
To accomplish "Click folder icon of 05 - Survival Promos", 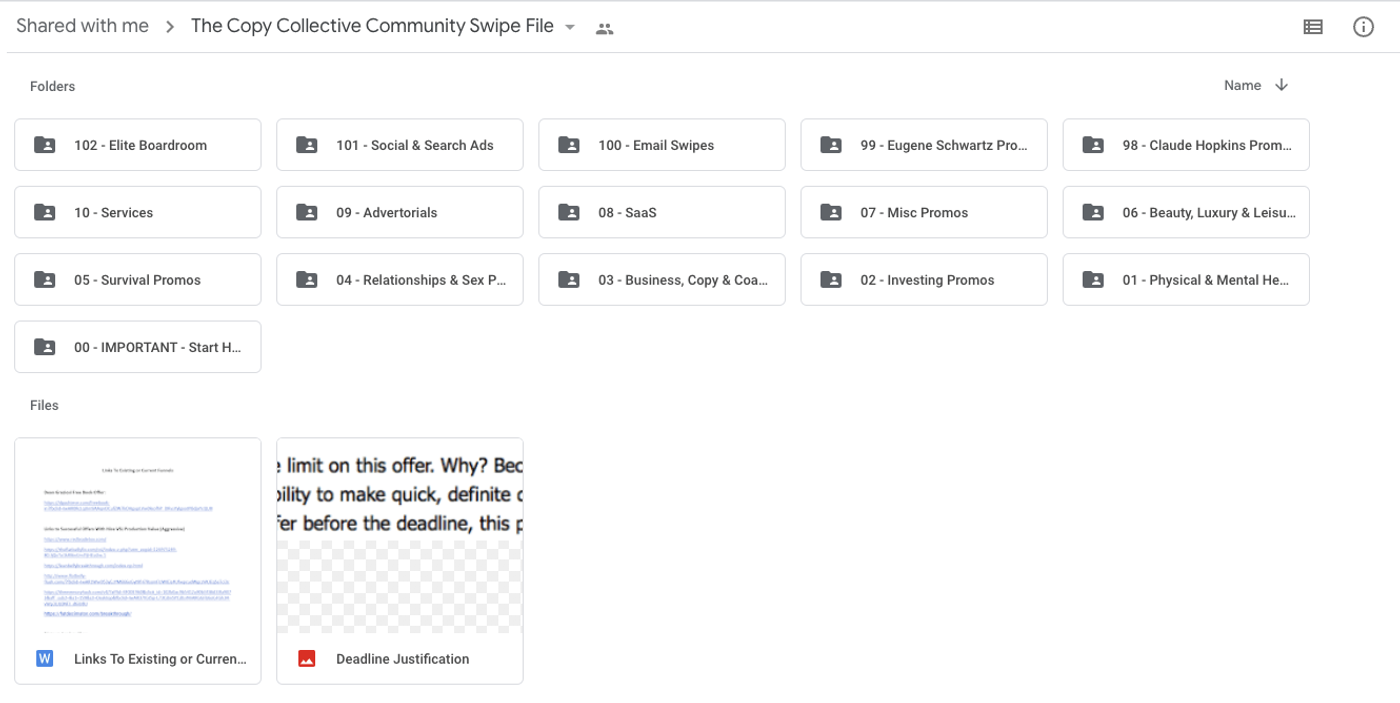I will tap(45, 280).
